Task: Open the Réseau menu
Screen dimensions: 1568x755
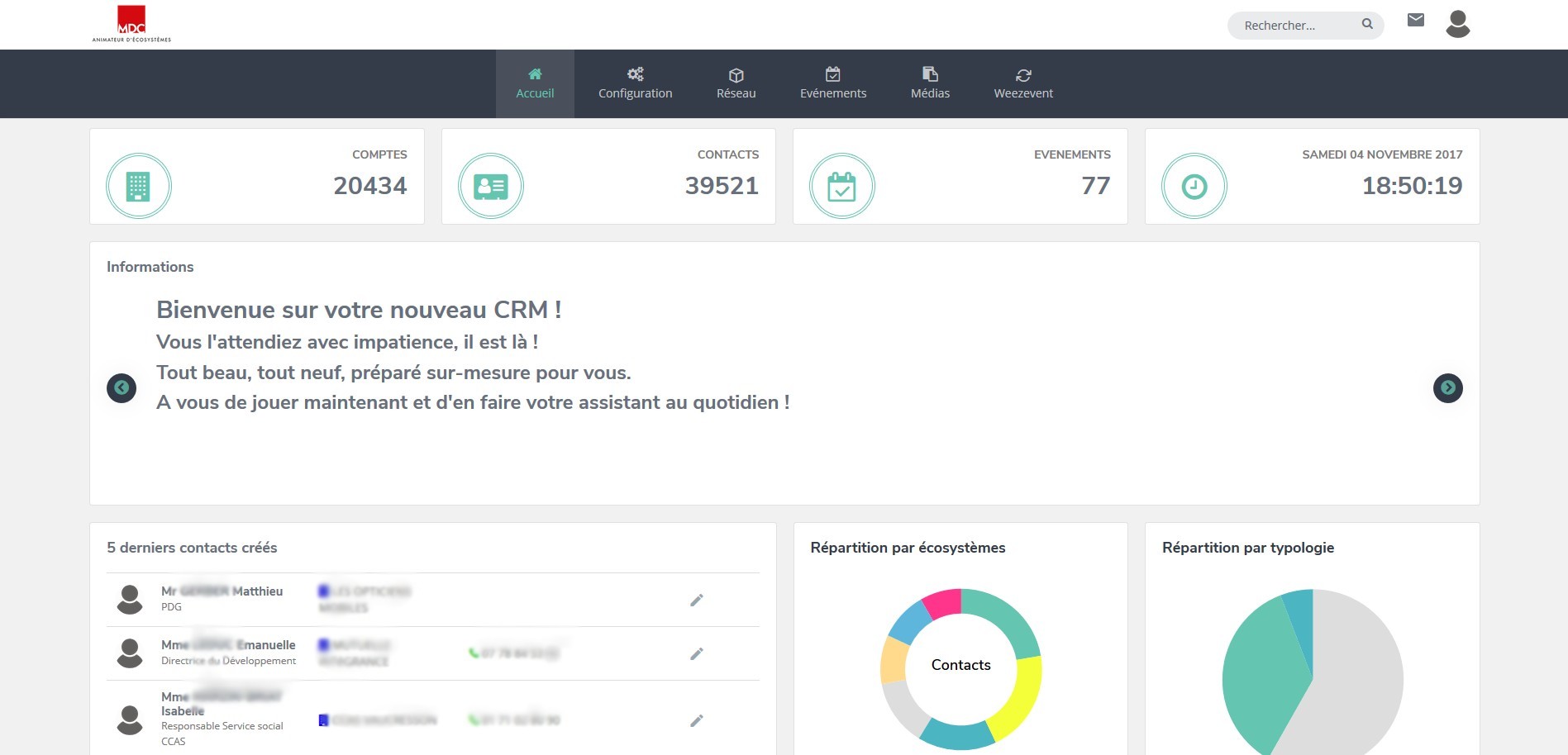Action: pyautogui.click(x=736, y=83)
